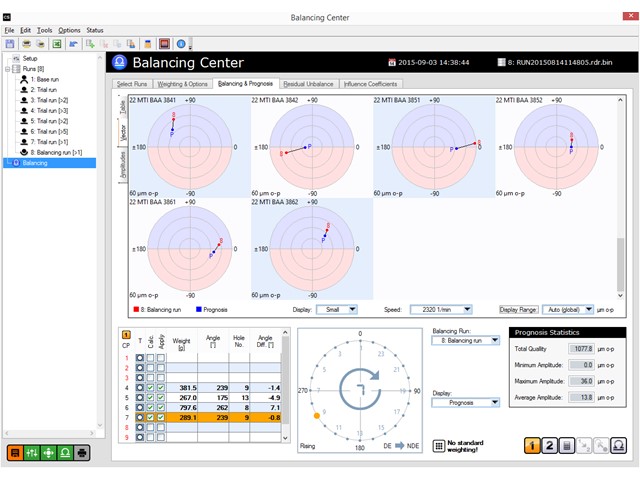Switch to the Influence Coefficients tab
This screenshot has height=480, width=640.
370,84
